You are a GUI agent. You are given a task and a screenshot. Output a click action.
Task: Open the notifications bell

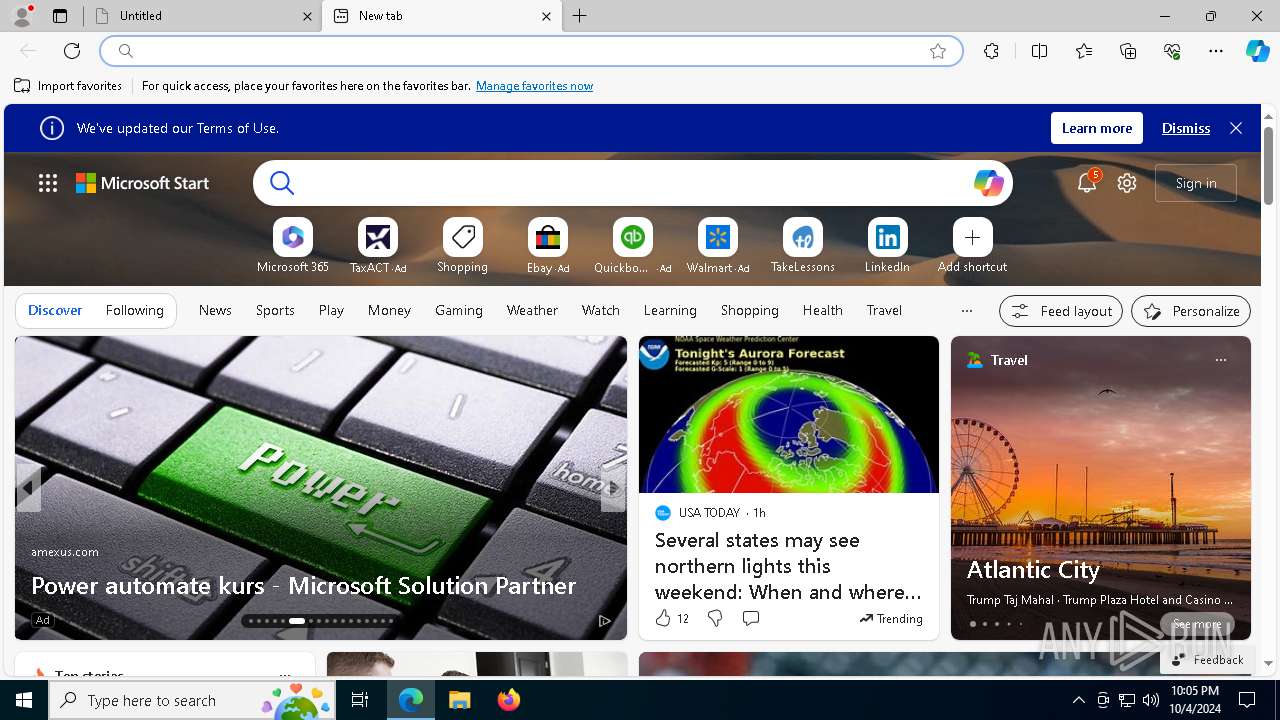[x=1087, y=183]
